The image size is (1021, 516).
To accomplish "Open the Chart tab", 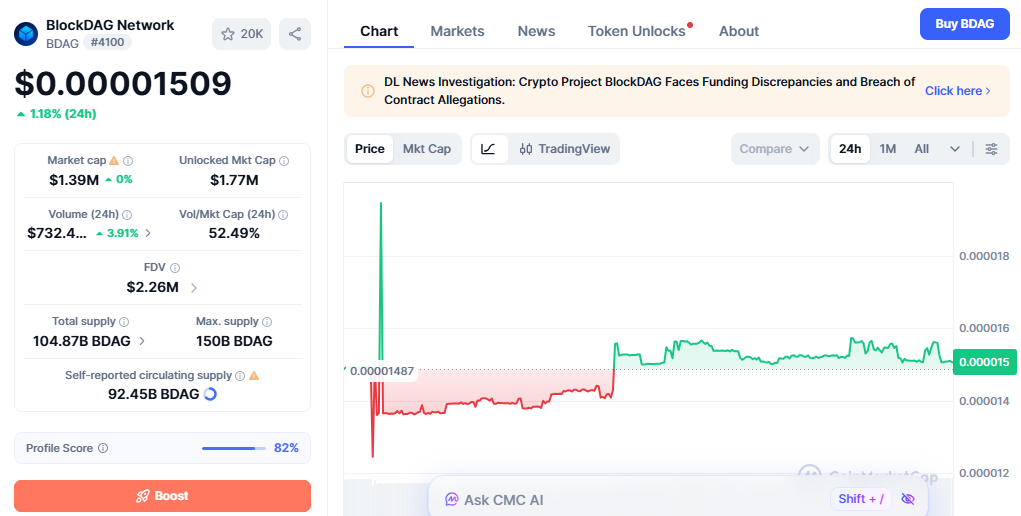I will pyautogui.click(x=379, y=31).
